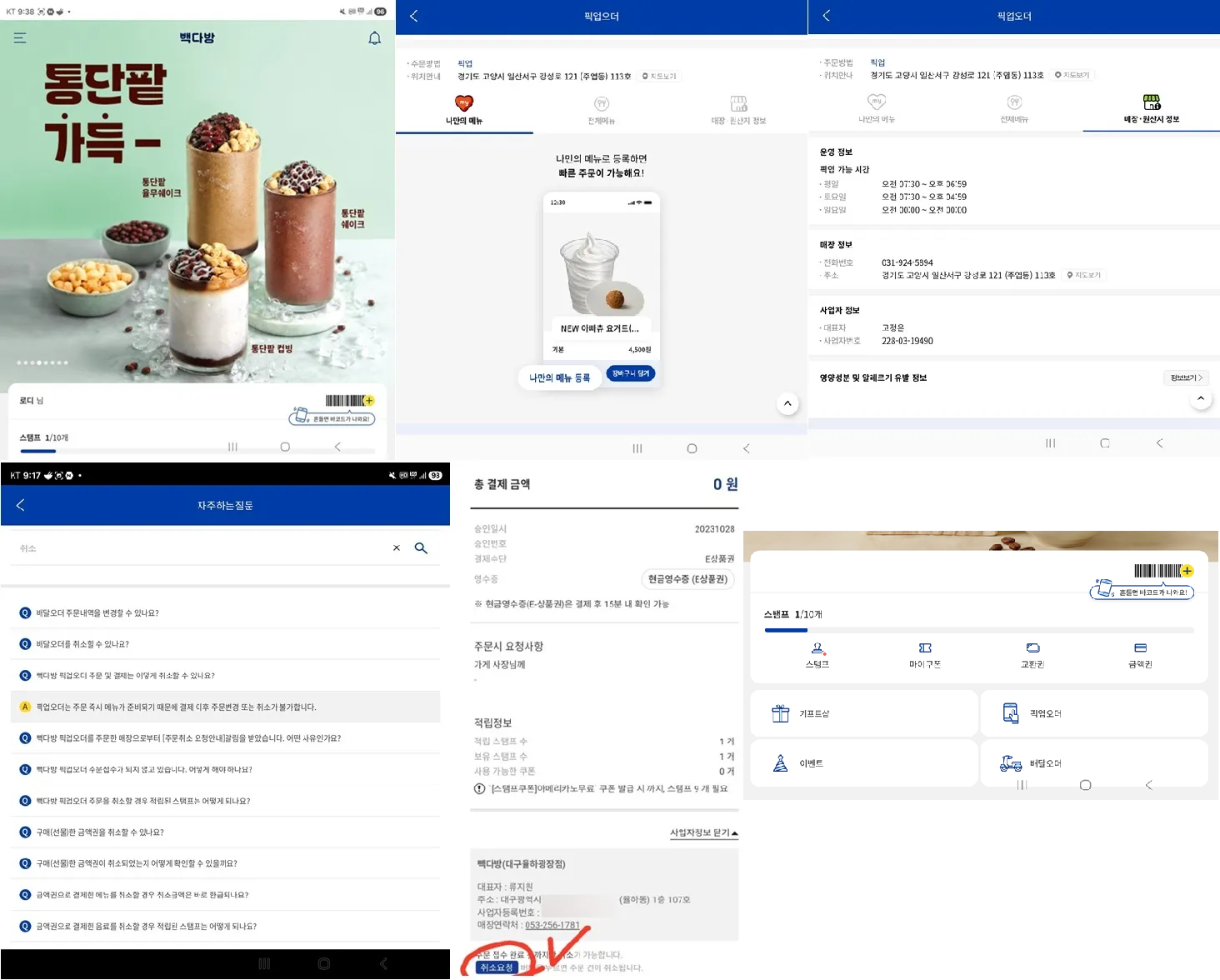This screenshot has width=1220, height=980.
Task: Open 정보보기 for 영양성분 및 알레르기 유발 정보
Action: [x=1187, y=377]
